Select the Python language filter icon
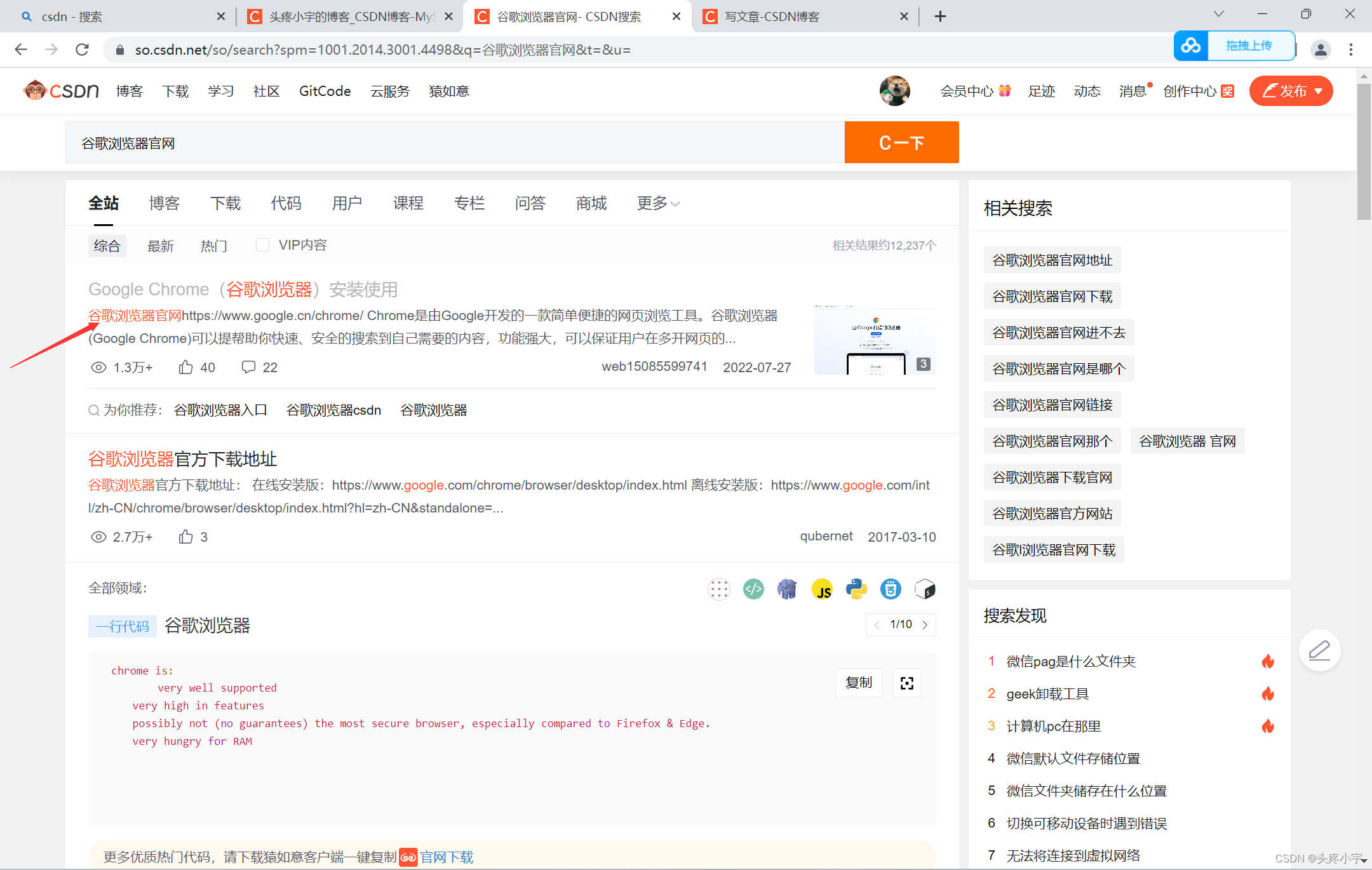 (x=856, y=589)
